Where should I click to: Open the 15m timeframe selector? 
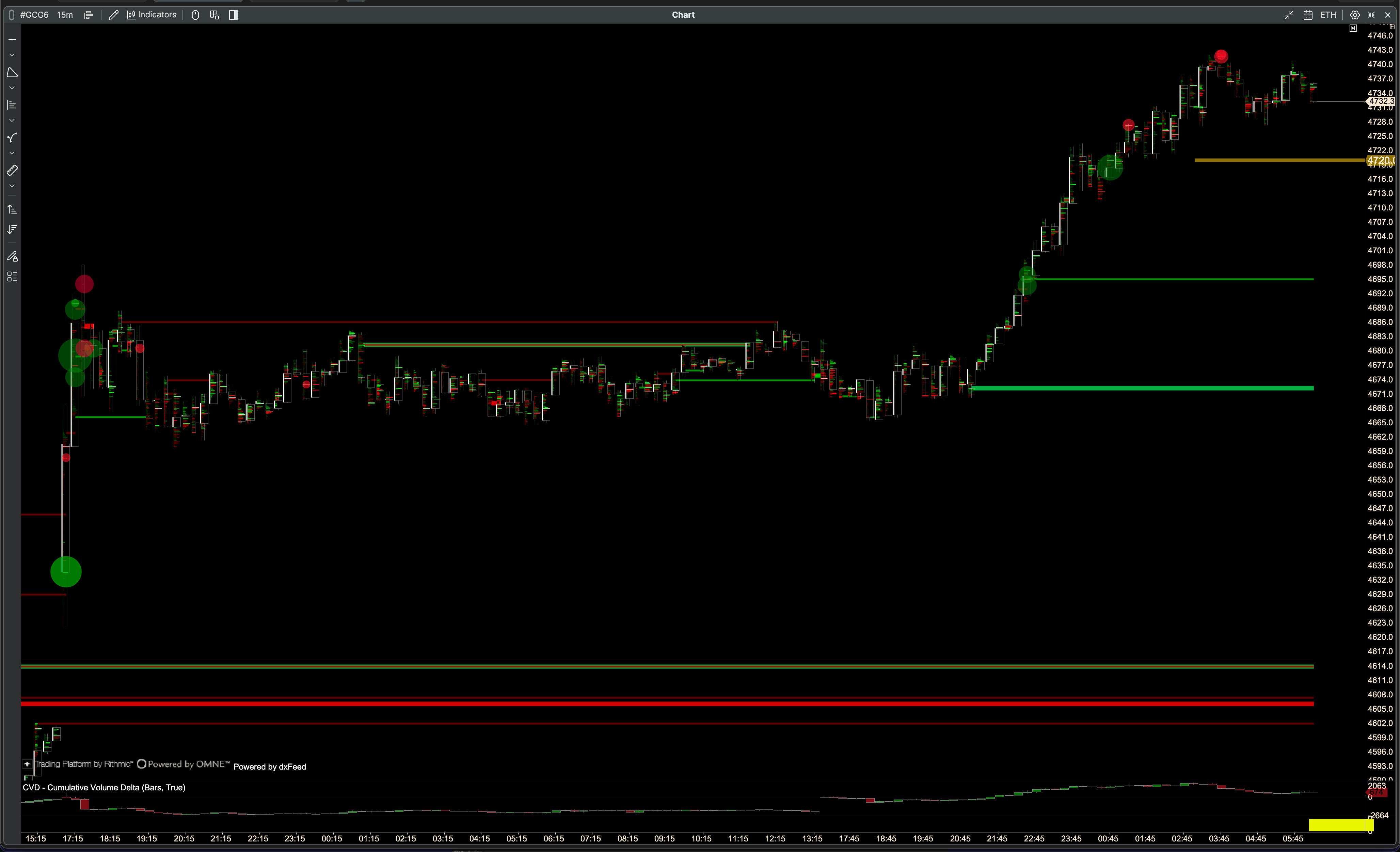click(x=65, y=15)
